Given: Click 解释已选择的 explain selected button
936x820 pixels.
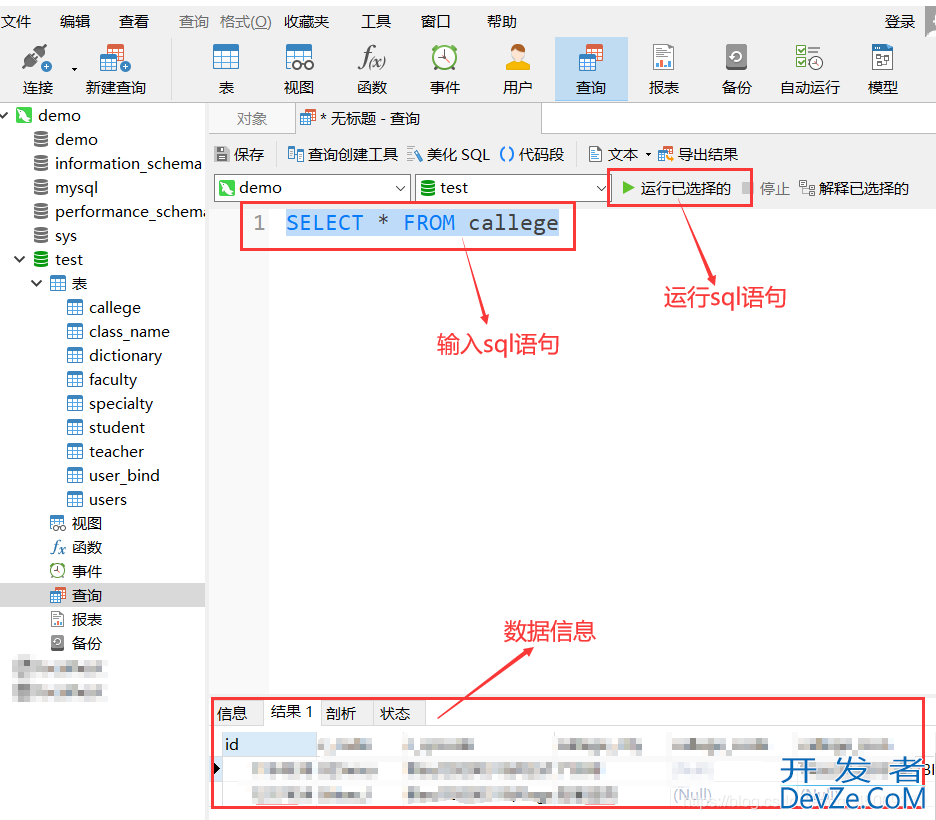Looking at the screenshot, I should (854, 189).
